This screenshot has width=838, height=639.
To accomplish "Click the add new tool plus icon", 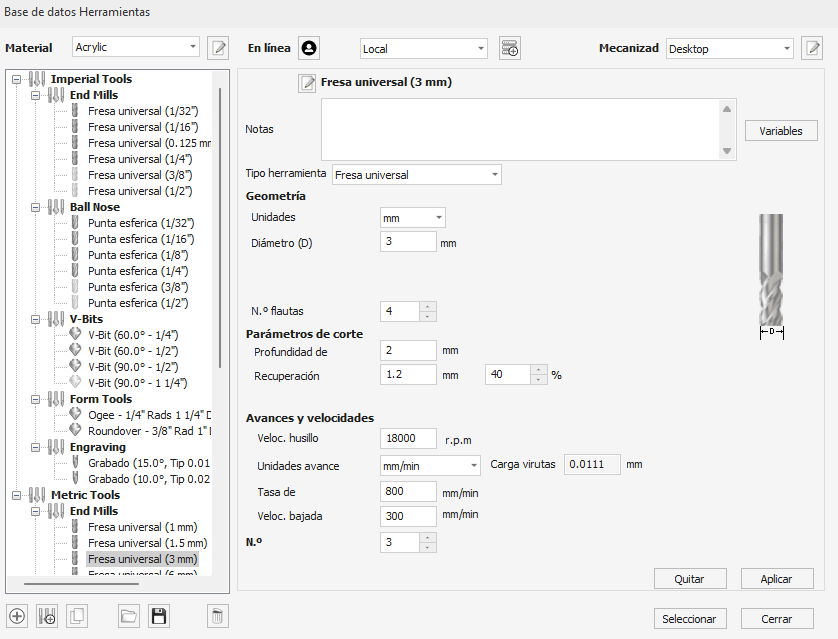I will (17, 617).
